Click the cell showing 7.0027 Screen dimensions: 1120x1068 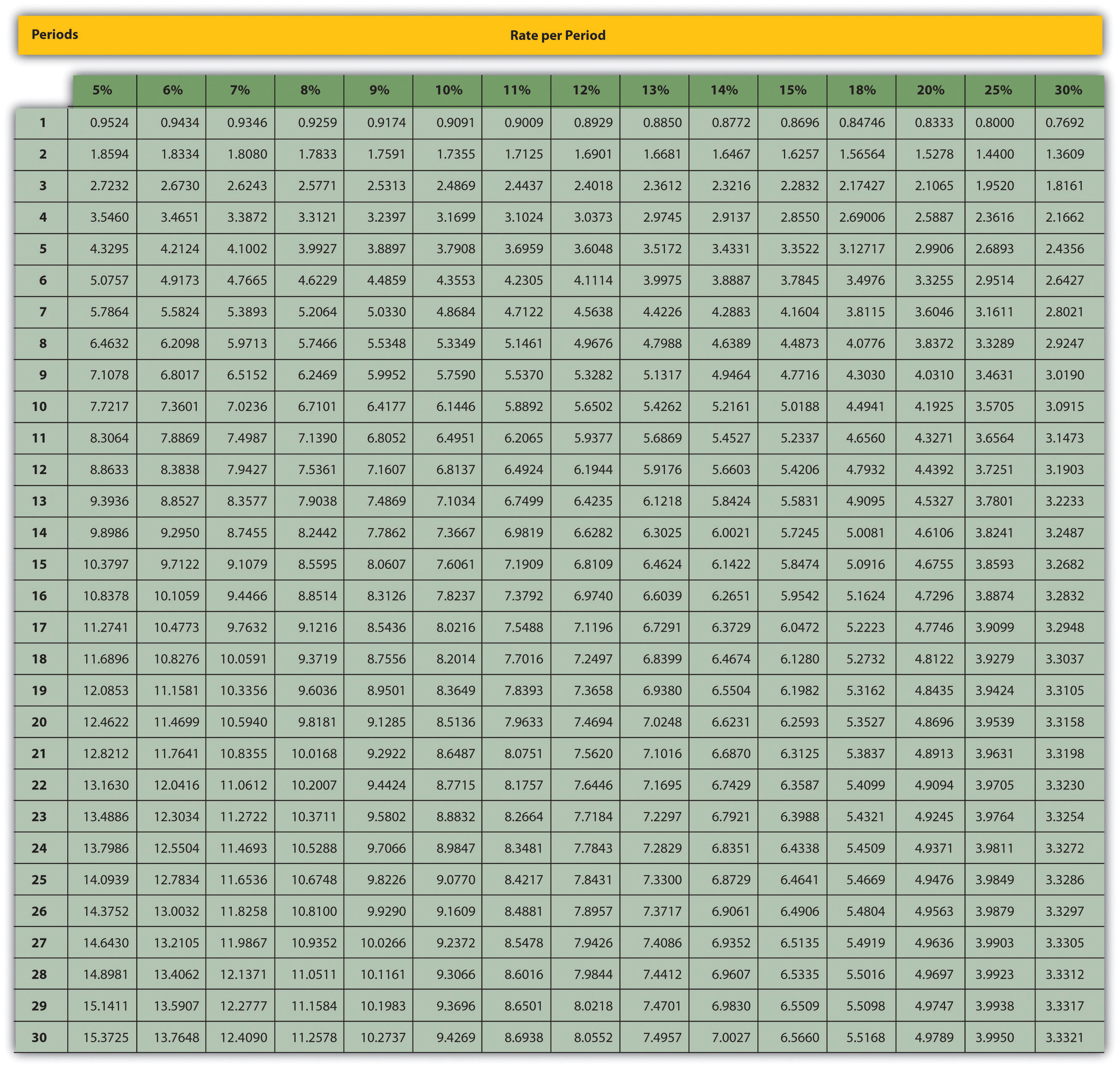point(731,1037)
